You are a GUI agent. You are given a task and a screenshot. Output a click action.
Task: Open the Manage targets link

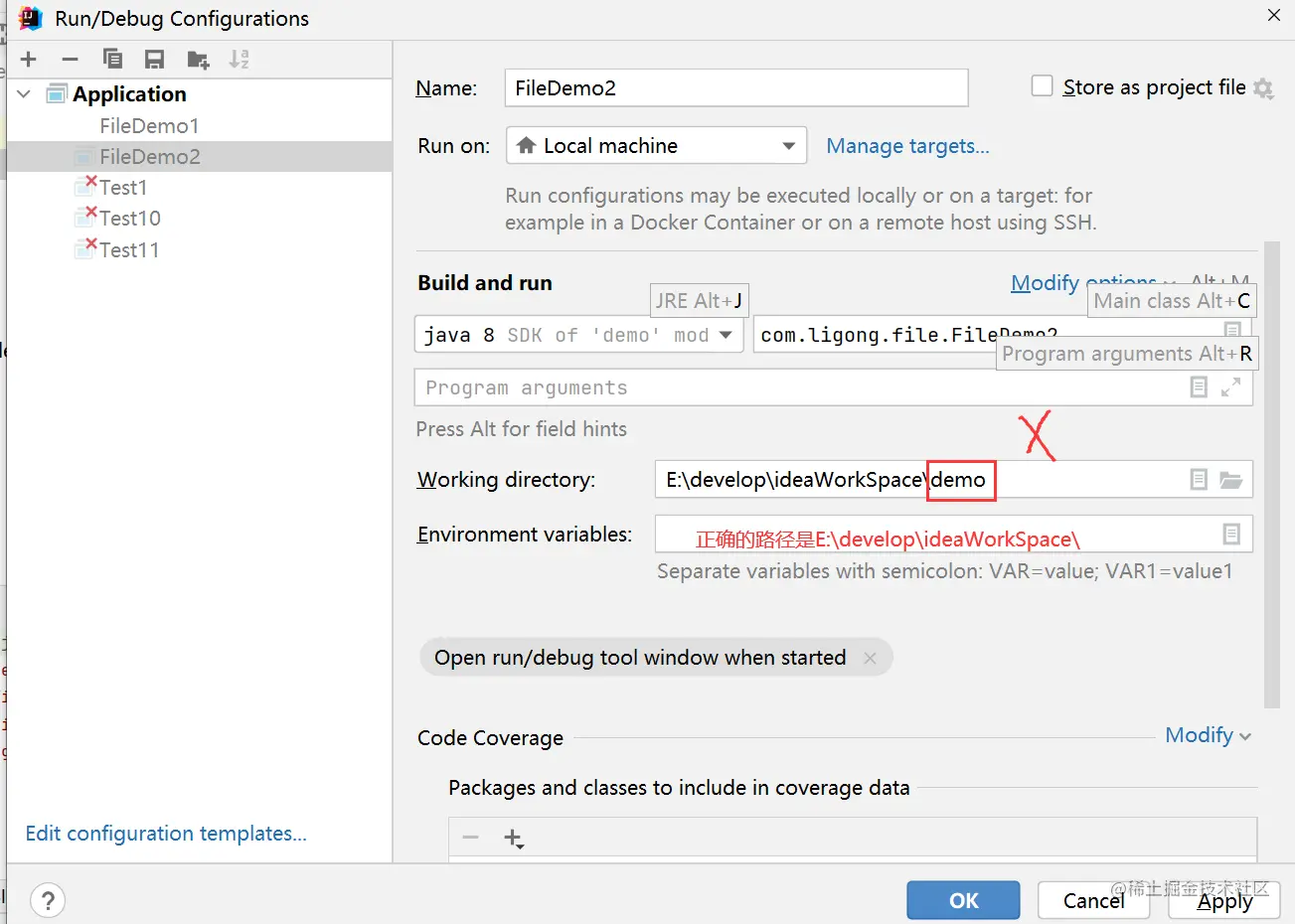[907, 146]
